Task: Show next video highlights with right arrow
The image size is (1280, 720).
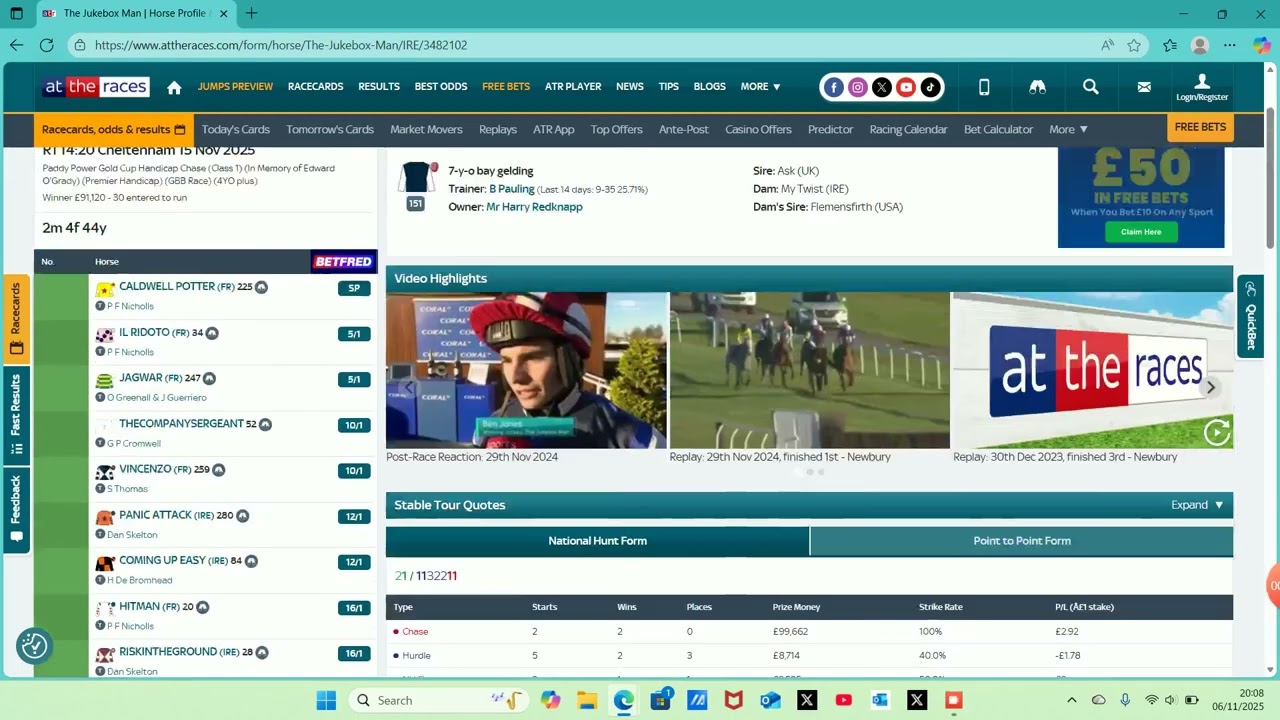Action: pos(1210,388)
